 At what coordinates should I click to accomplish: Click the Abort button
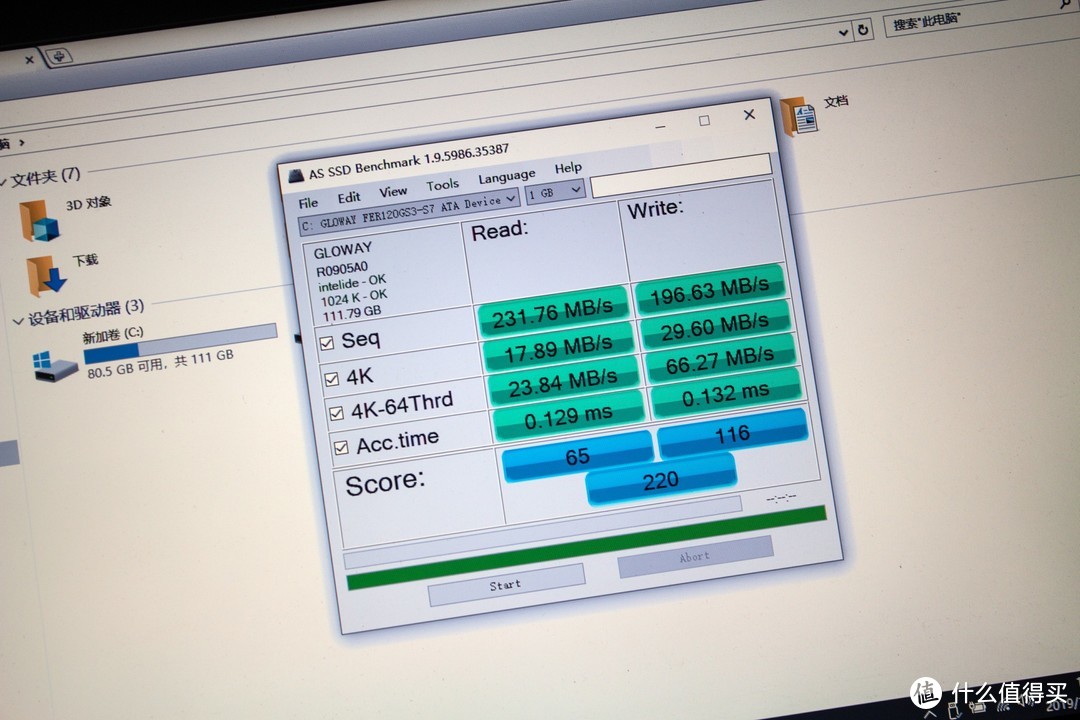pyautogui.click(x=695, y=557)
